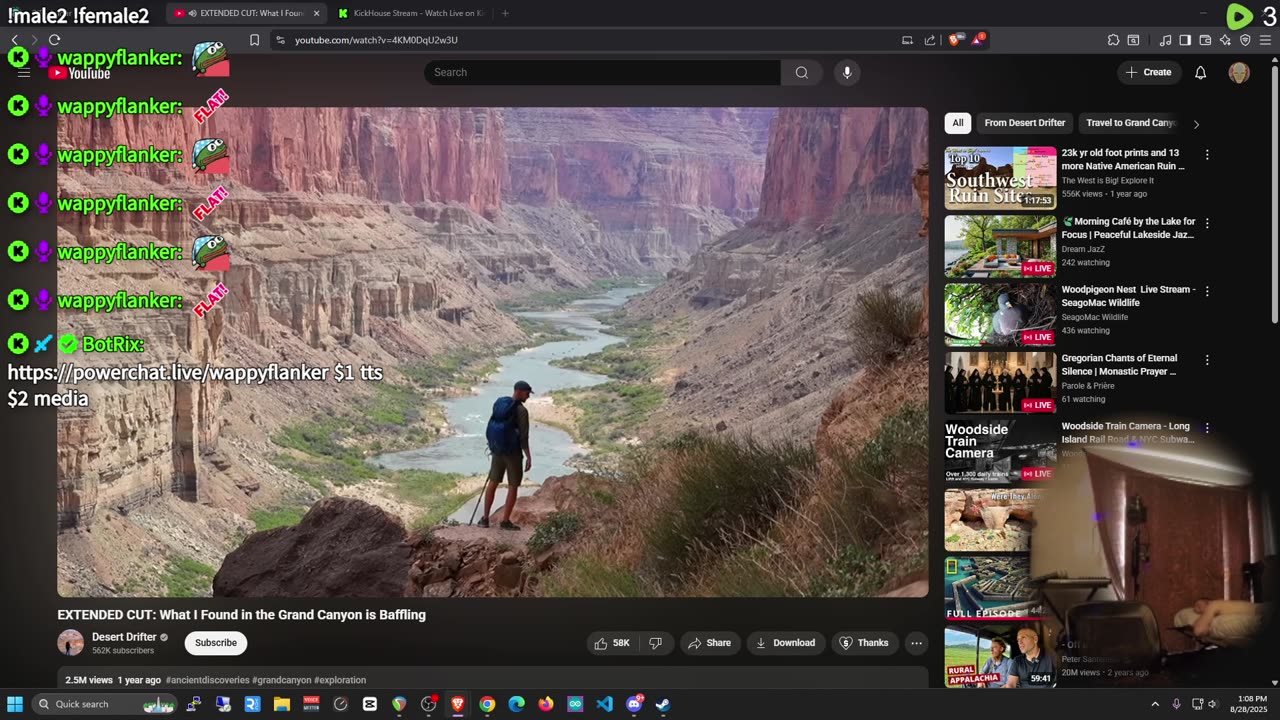
Task: Open Brave main hamburger menu
Action: (x=1266, y=40)
